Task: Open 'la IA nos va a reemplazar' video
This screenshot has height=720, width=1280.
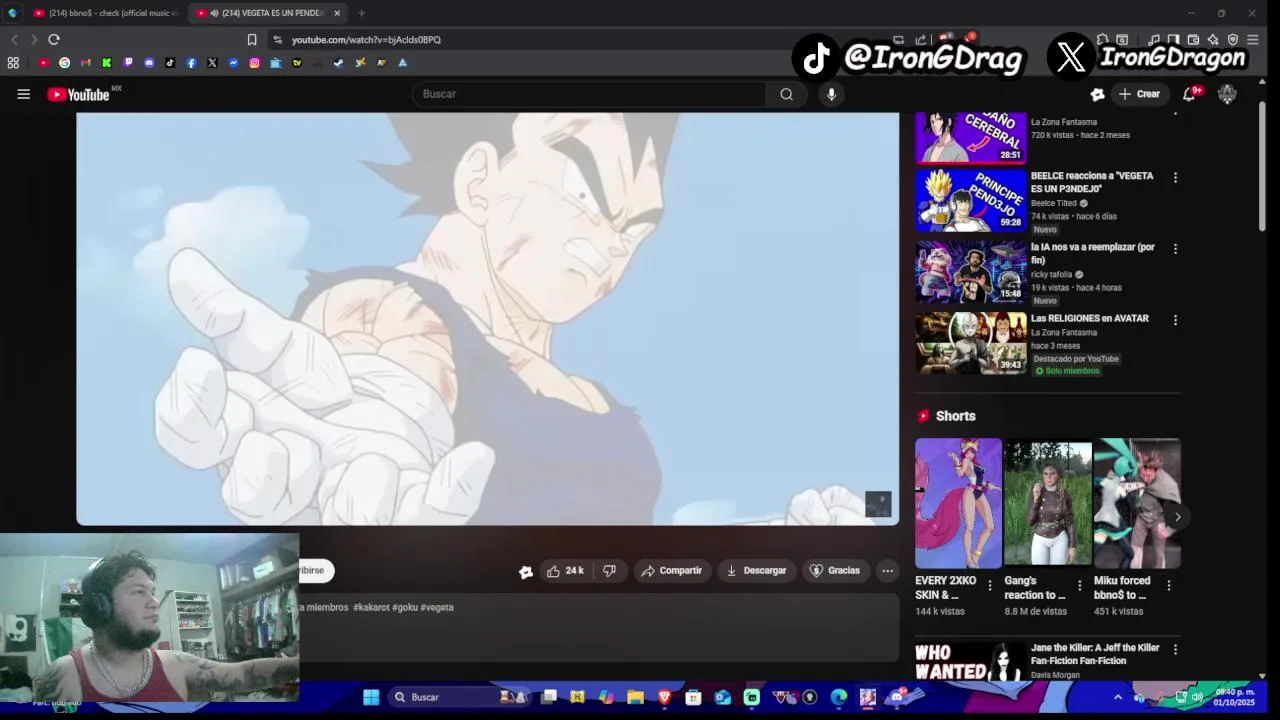Action: click(x=971, y=271)
